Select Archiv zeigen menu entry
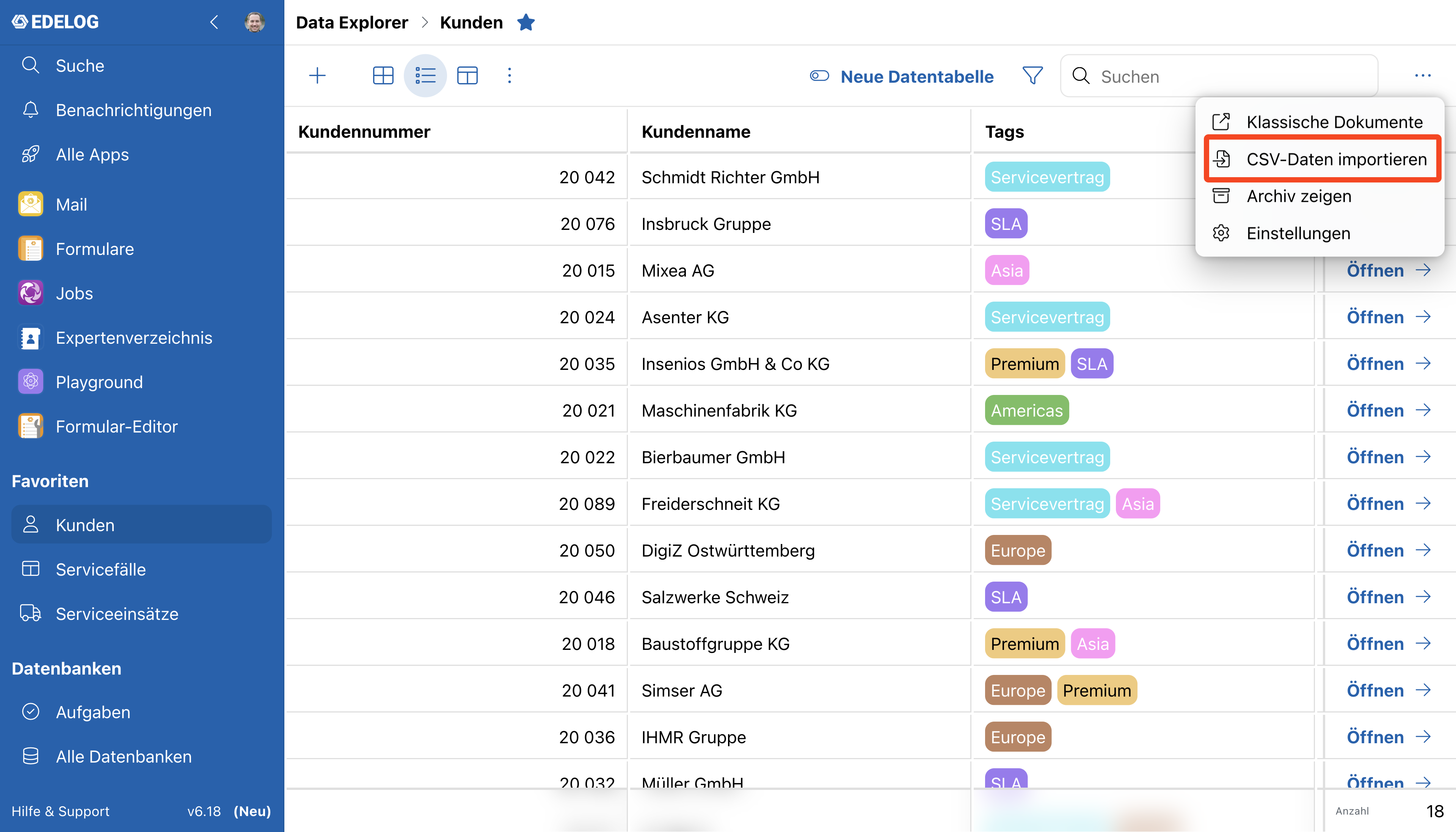Image resolution: width=1456 pixels, height=832 pixels. pos(1319,196)
